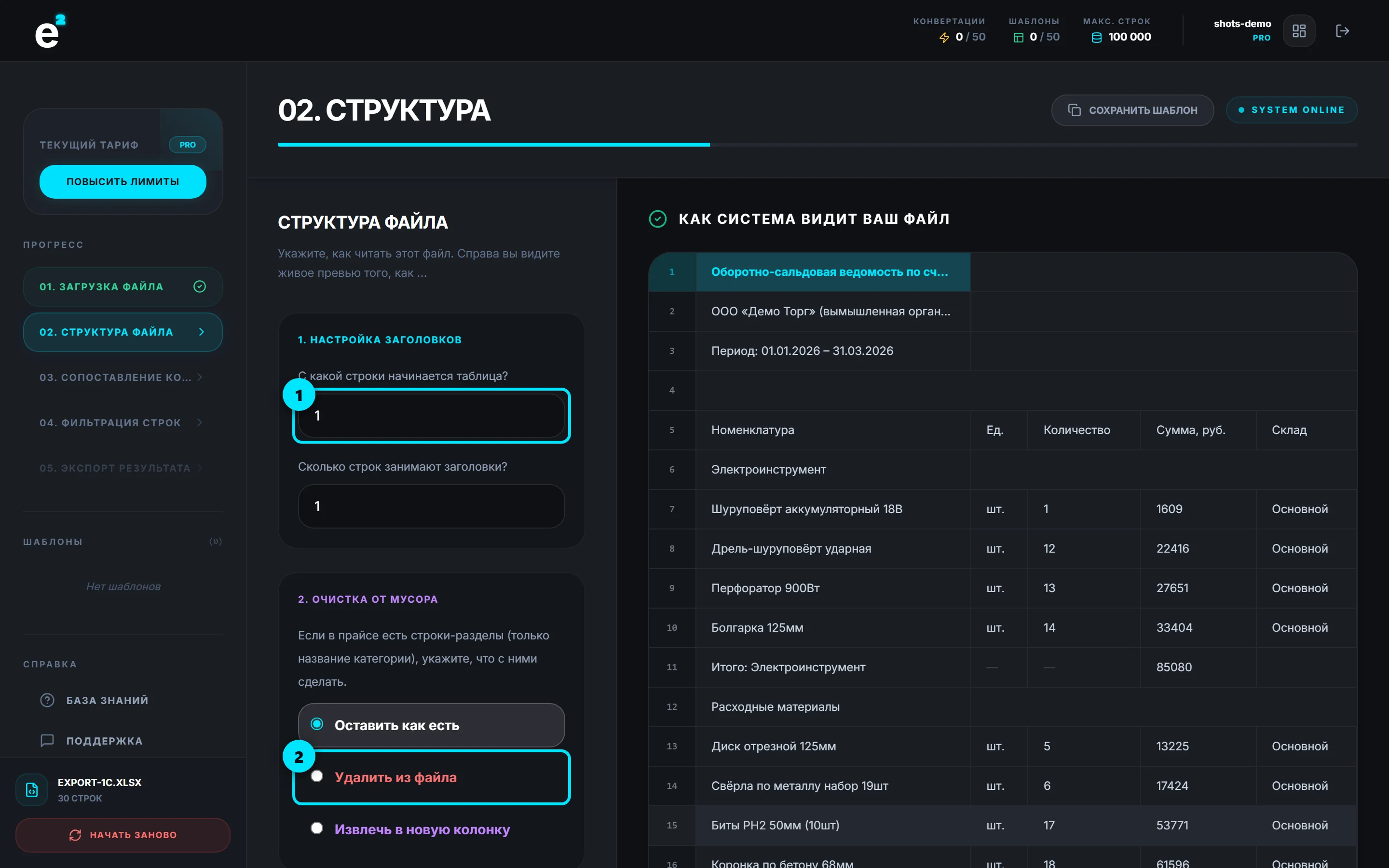This screenshot has width=1389, height=868.
Task: Click the e2 logo in the header
Action: [50, 31]
